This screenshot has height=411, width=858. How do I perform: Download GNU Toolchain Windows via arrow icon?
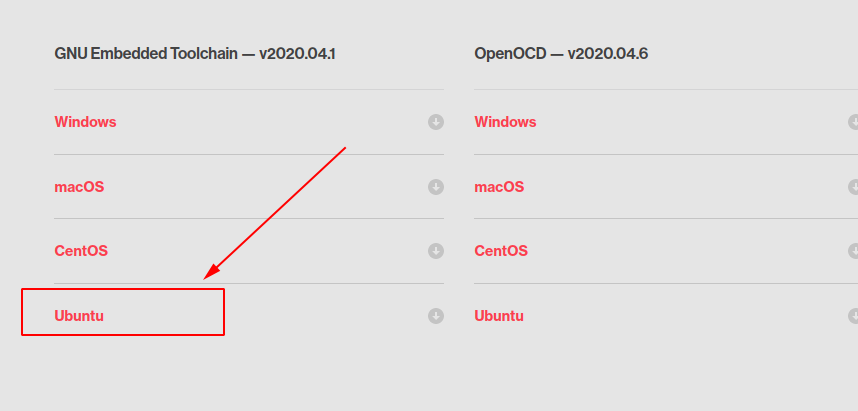click(436, 122)
